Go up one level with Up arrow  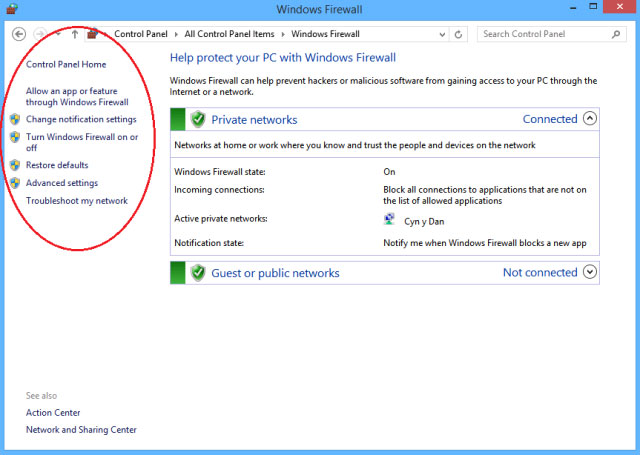point(75,34)
